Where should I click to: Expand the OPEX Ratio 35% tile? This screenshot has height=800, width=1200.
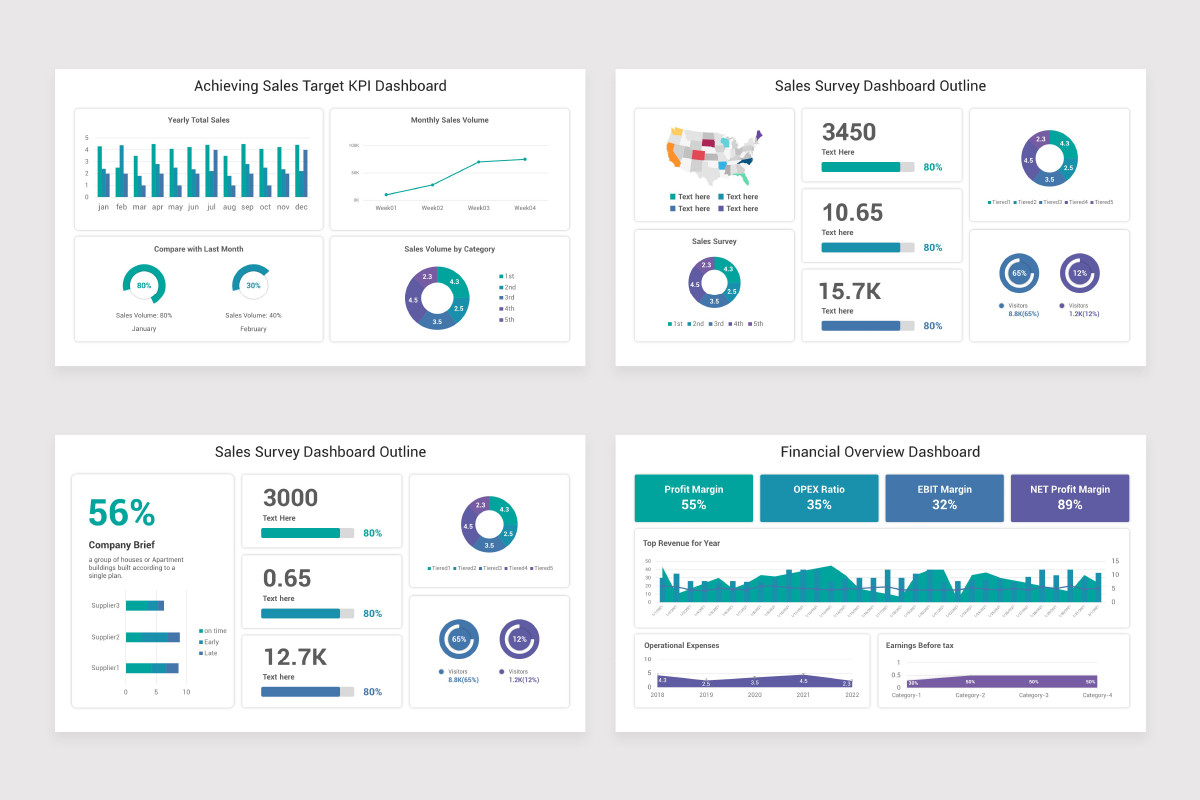[x=819, y=497]
